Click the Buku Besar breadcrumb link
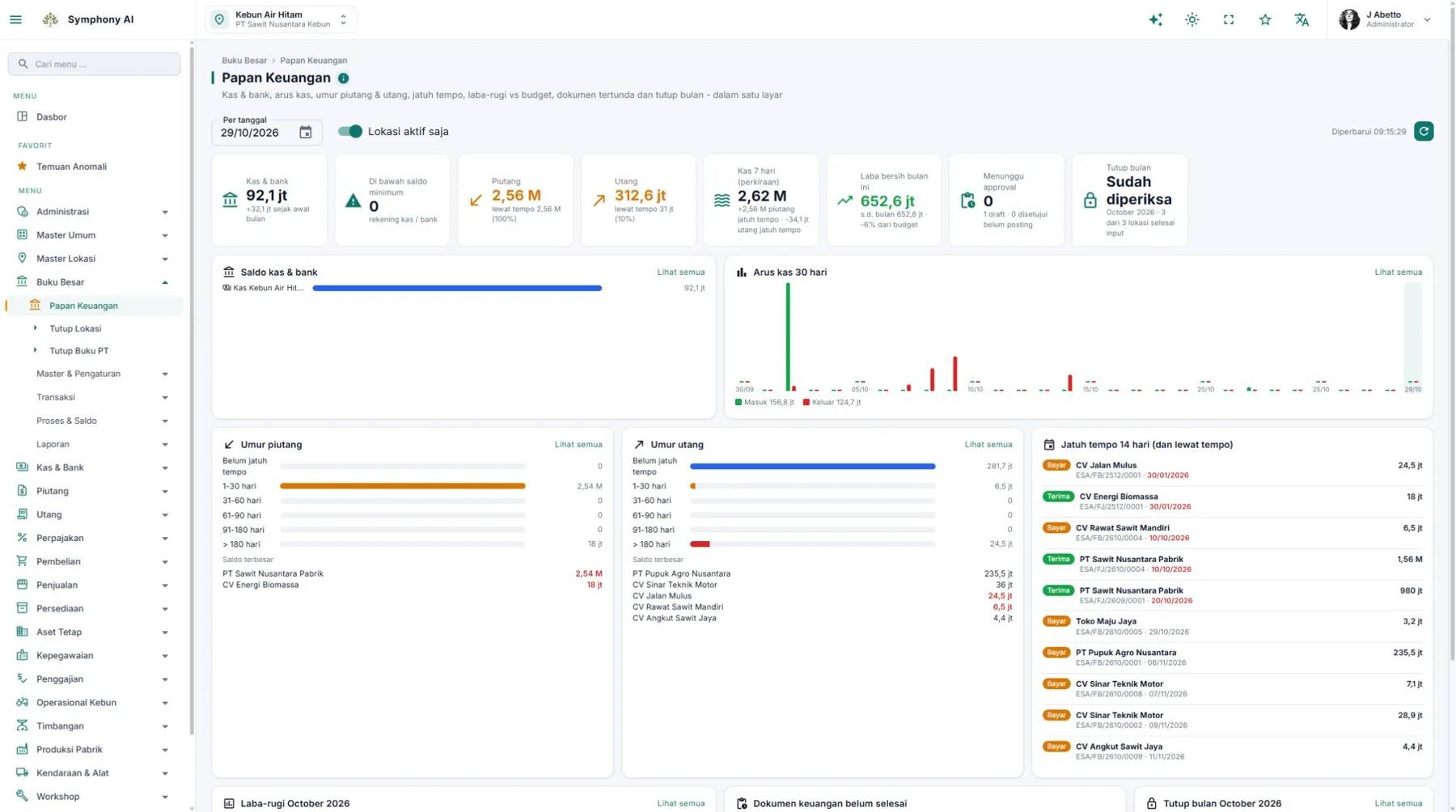 click(x=244, y=61)
